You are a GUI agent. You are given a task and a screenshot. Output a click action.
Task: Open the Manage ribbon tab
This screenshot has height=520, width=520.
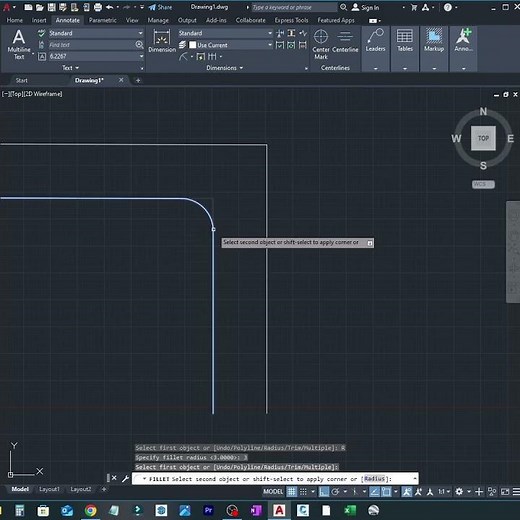point(158,20)
